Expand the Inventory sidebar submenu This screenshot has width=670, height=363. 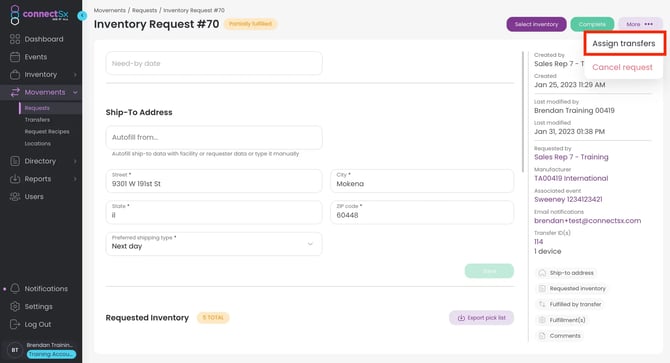[75, 75]
